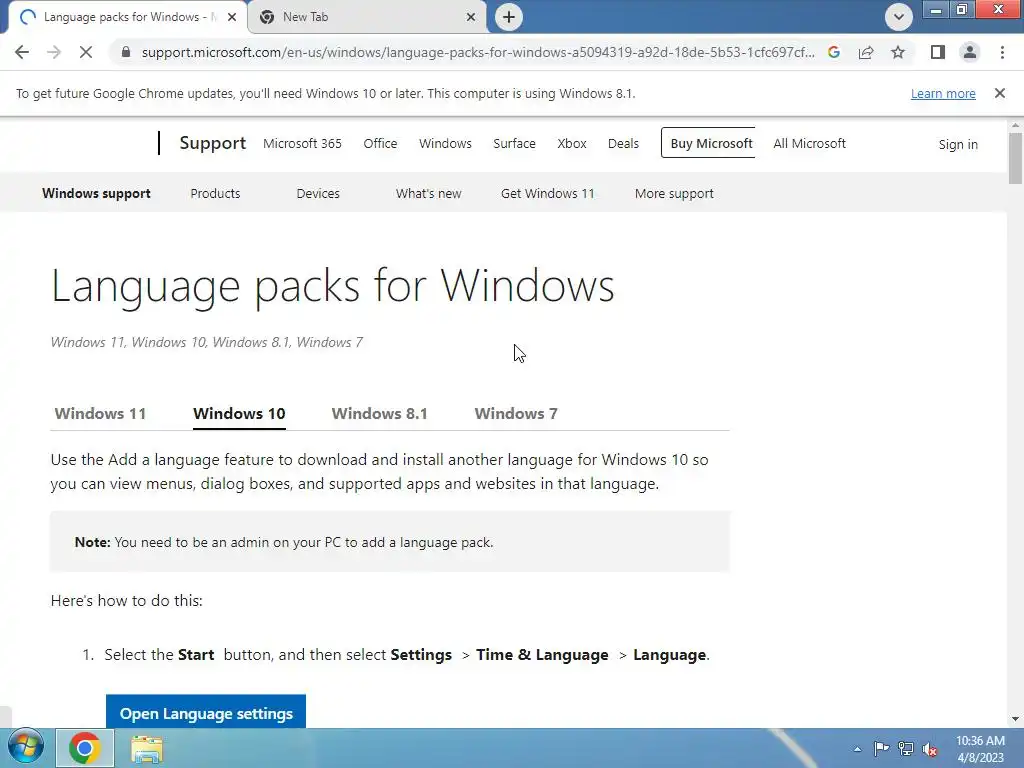Open the network tray icon

pyautogui.click(x=906, y=748)
